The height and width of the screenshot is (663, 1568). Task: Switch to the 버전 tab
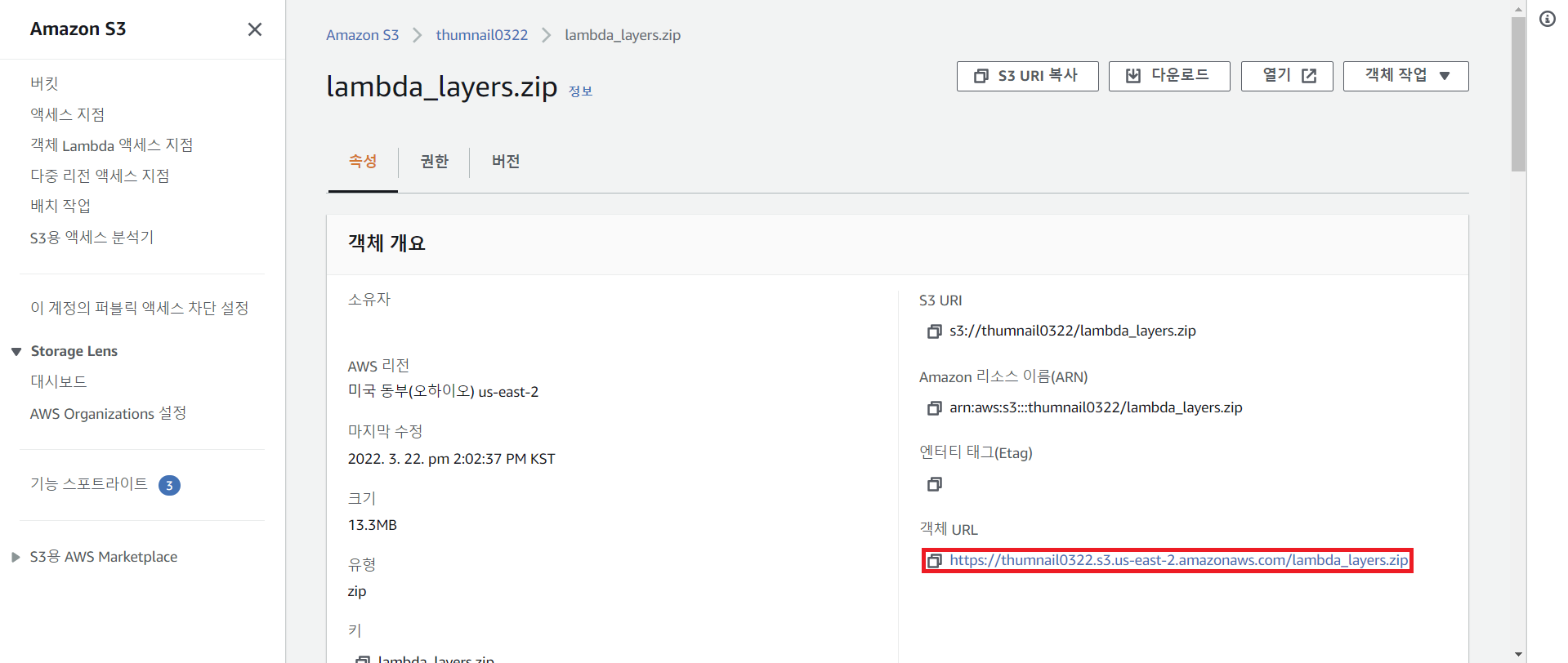click(x=506, y=162)
